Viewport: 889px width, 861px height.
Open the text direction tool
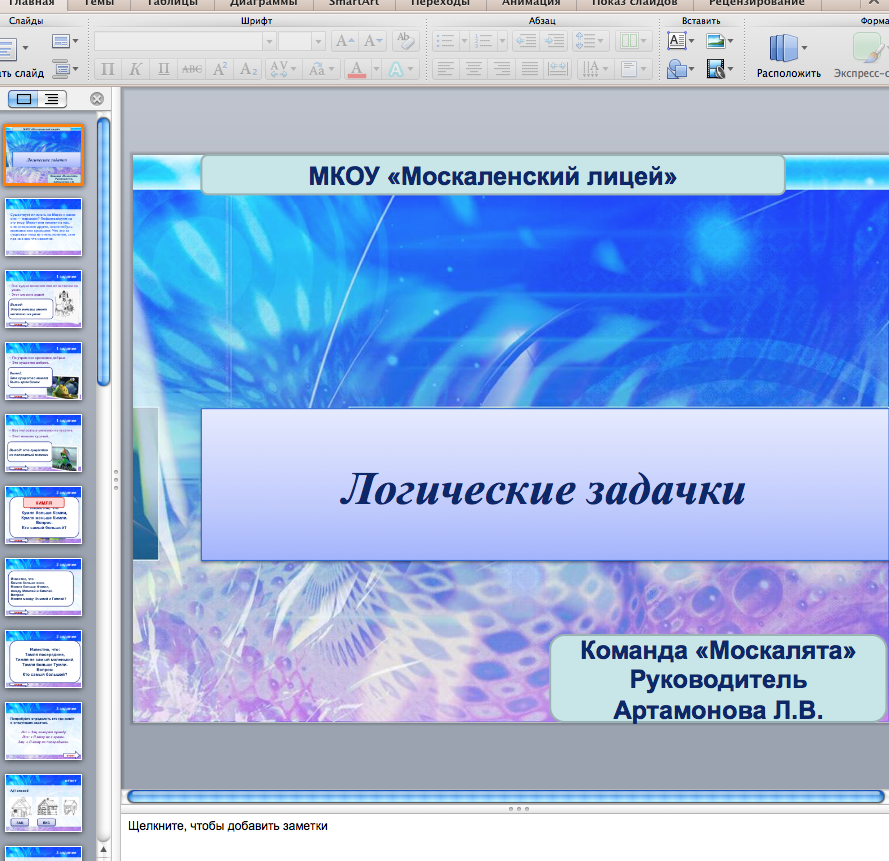[594, 69]
